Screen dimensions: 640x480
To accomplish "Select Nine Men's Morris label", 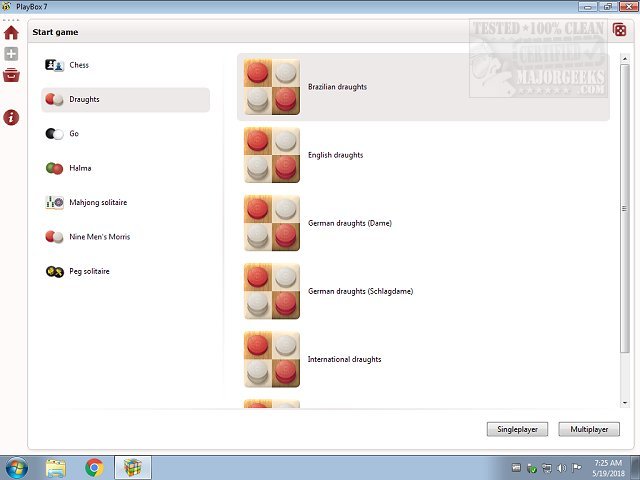I will tap(100, 237).
